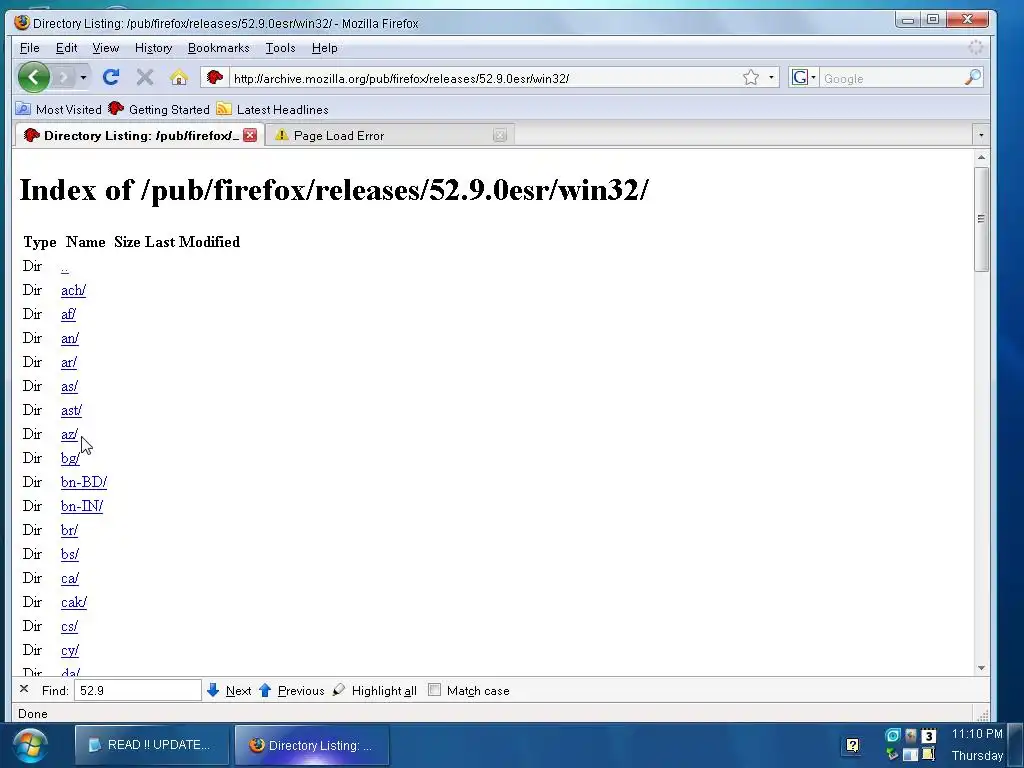Open the Tools menu

(x=280, y=48)
